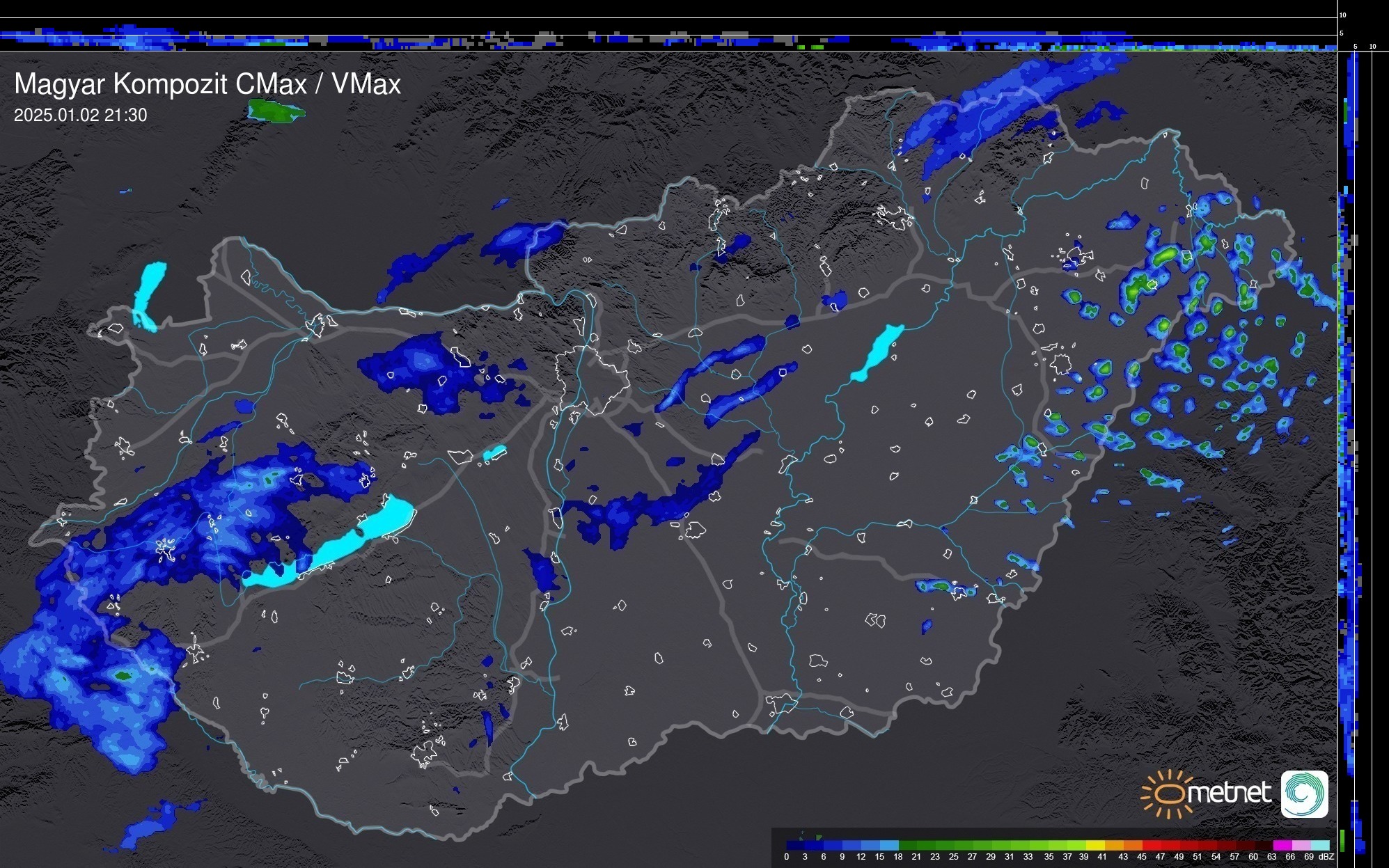Pick the bright red 45 dBZ swatch
The width and height of the screenshot is (1389, 868).
[x=1150, y=845]
